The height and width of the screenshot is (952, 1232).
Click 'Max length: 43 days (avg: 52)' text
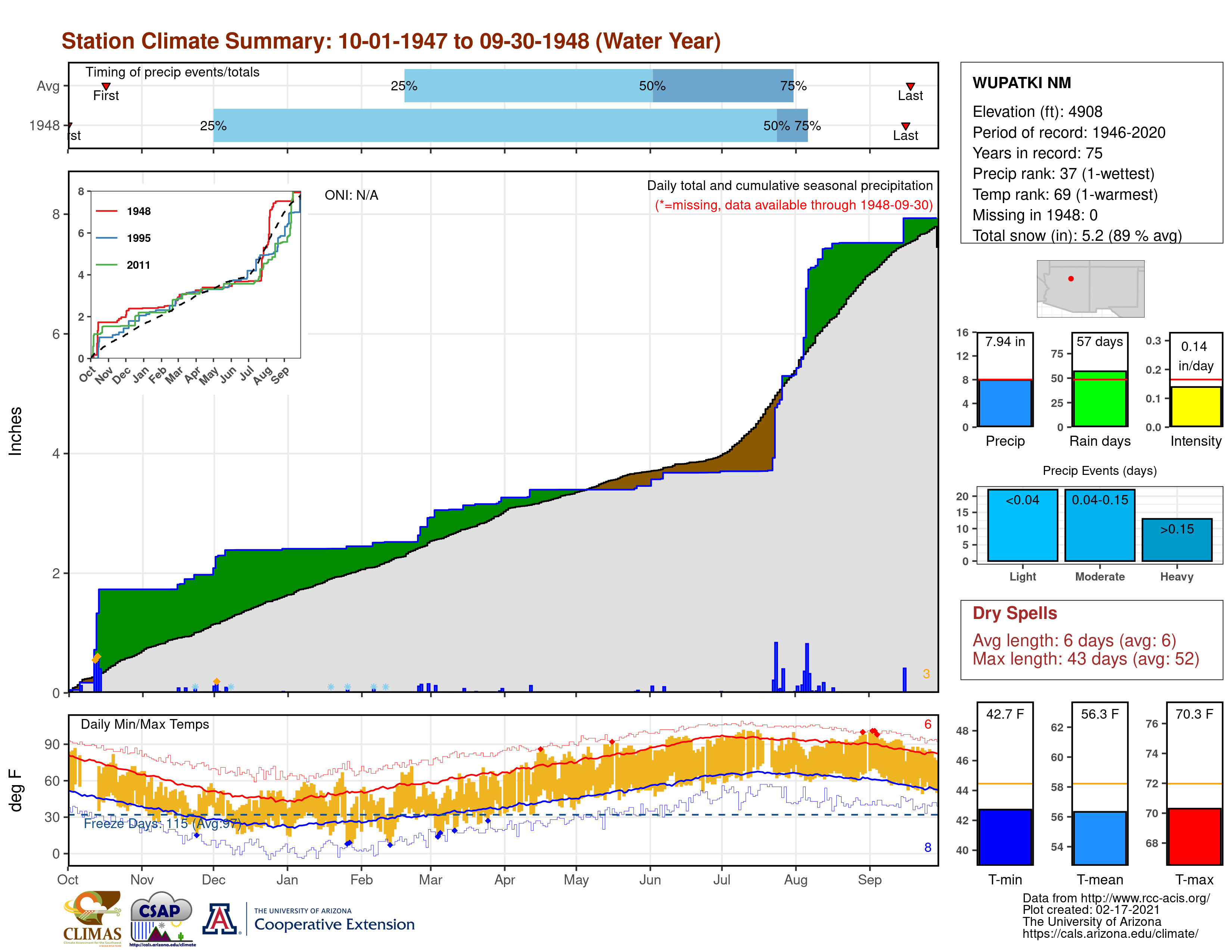(1086, 659)
